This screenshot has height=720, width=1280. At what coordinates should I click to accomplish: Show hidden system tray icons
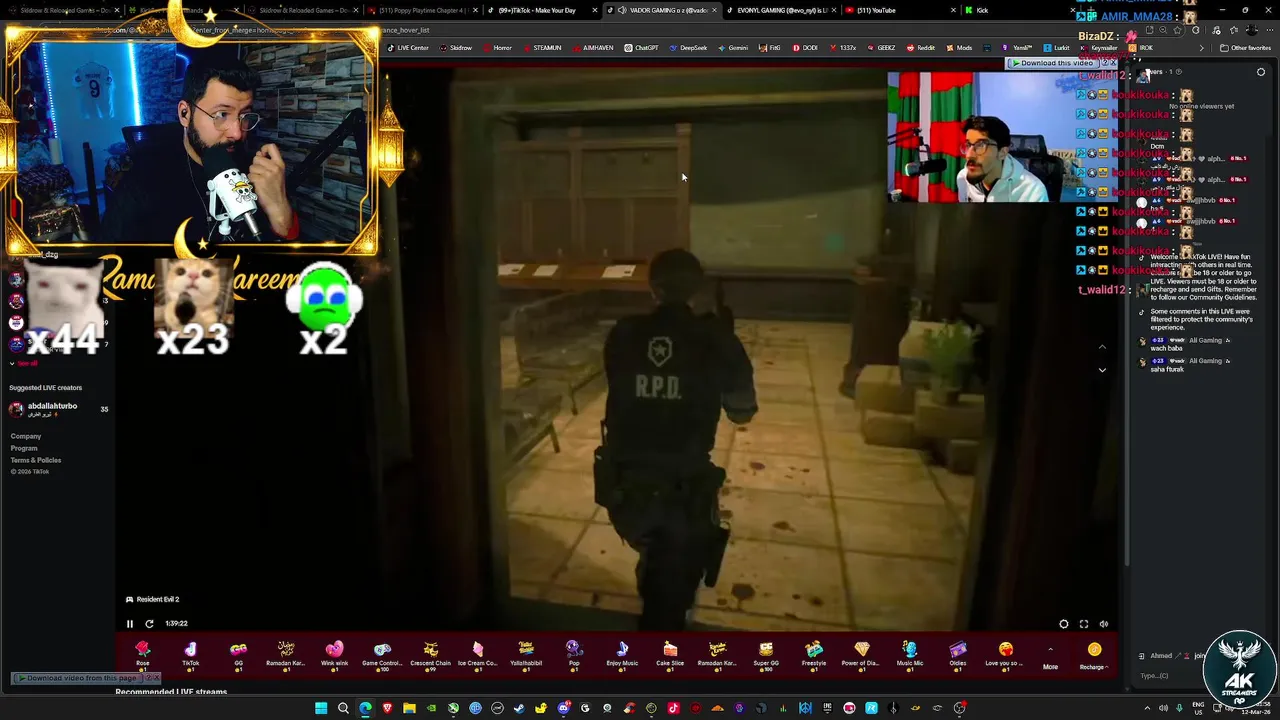coord(1147,708)
